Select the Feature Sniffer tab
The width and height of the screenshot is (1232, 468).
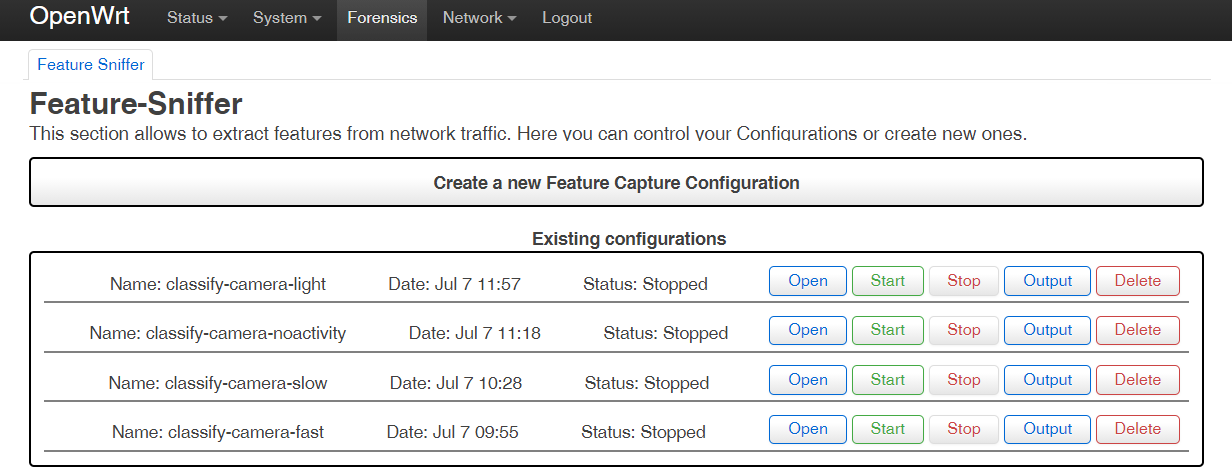point(91,65)
